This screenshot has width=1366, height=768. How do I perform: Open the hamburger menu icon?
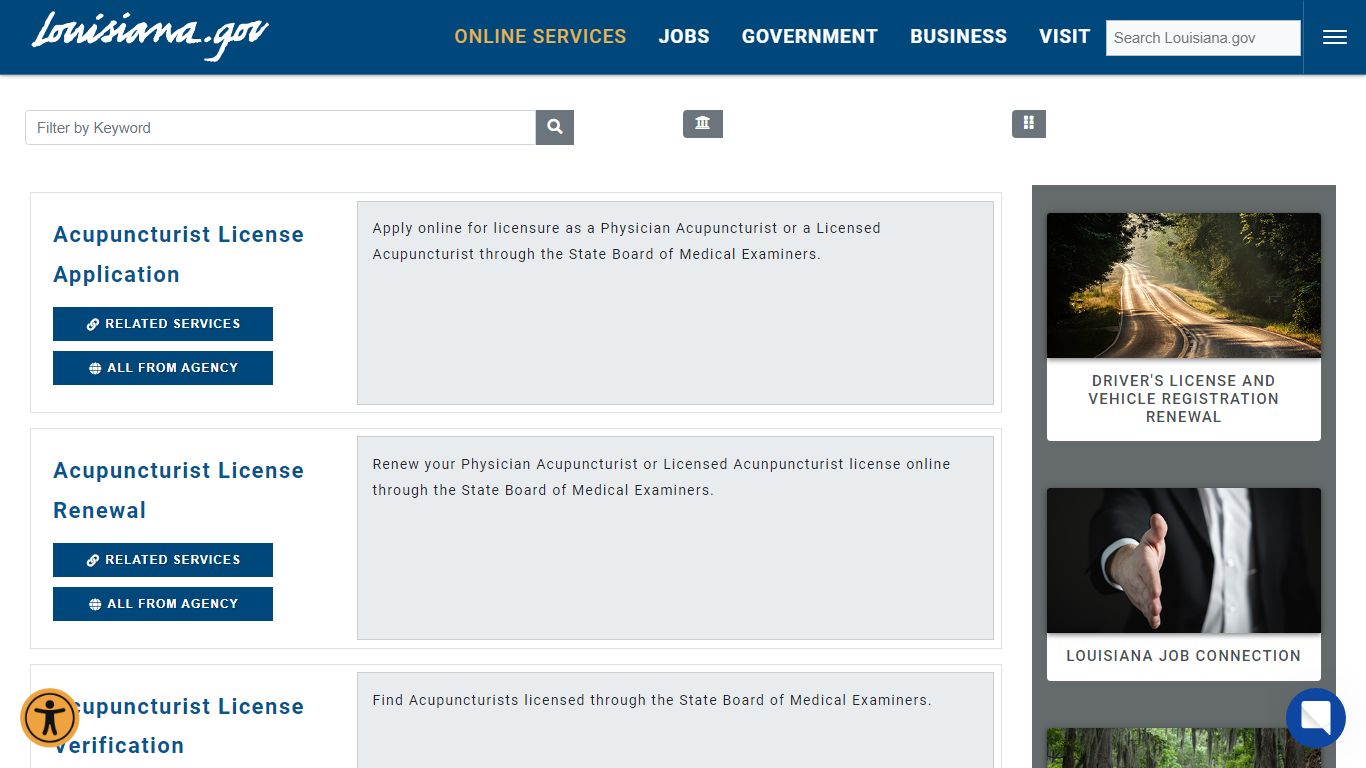point(1334,37)
